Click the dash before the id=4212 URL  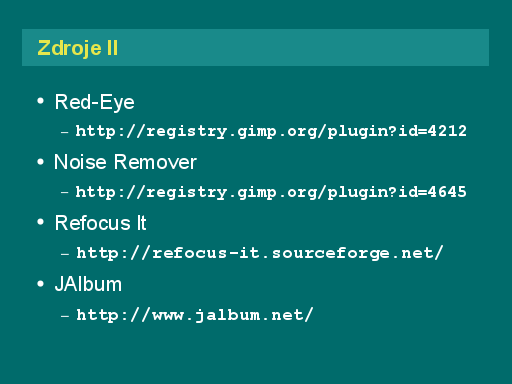(65, 132)
